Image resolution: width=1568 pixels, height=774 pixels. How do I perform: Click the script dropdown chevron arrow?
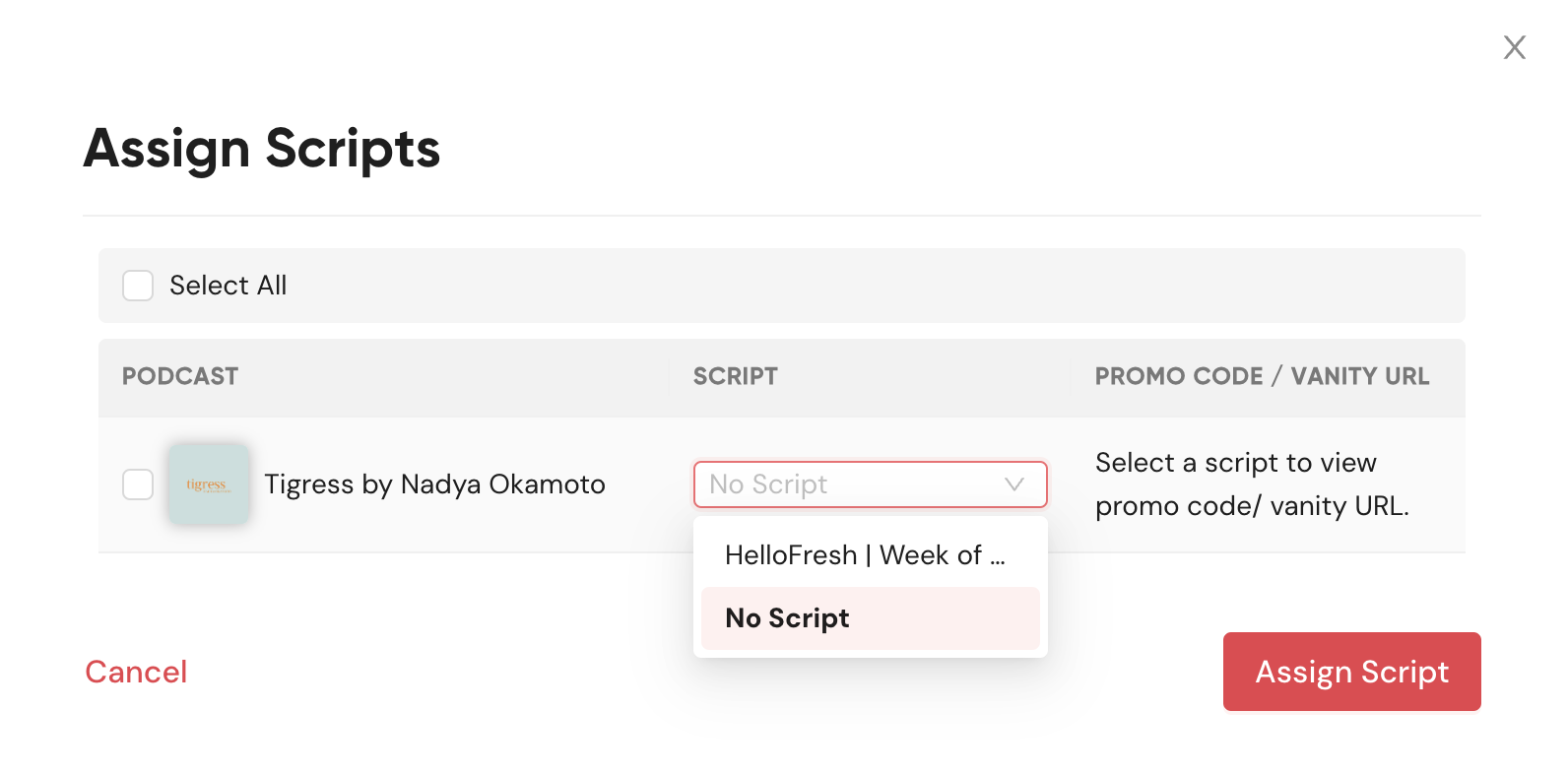click(1013, 484)
